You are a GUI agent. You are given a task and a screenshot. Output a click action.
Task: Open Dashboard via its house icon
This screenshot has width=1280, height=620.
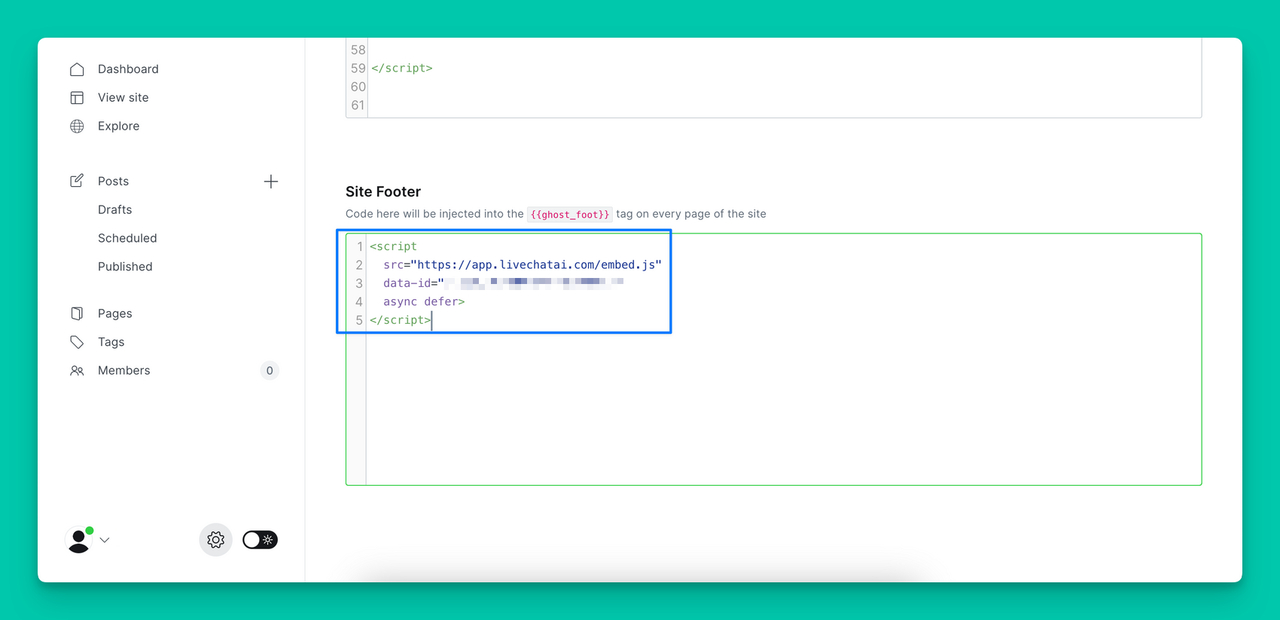point(77,69)
